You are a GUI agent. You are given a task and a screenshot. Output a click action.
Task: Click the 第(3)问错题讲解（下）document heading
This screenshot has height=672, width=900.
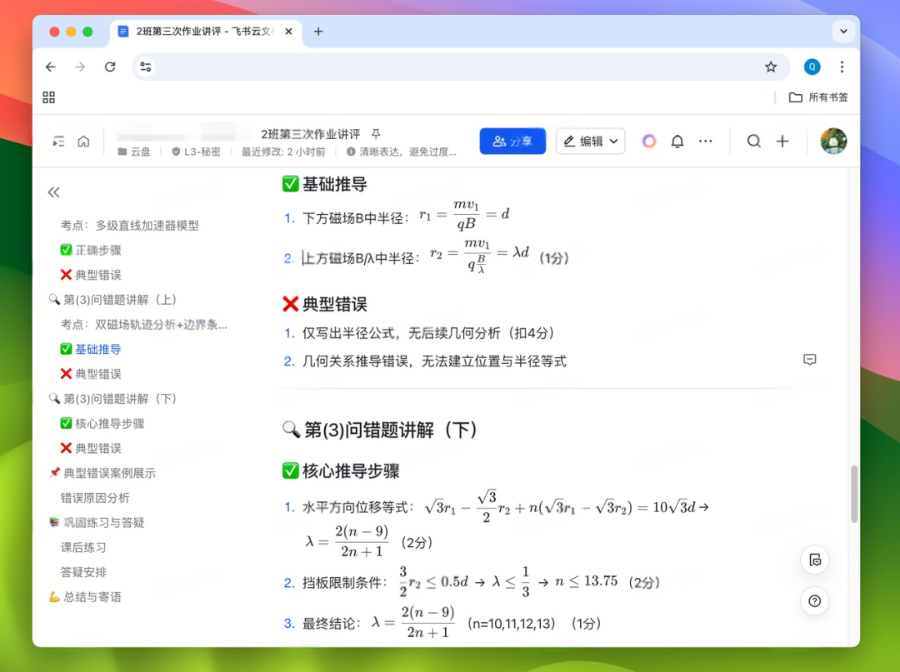[x=380, y=430]
